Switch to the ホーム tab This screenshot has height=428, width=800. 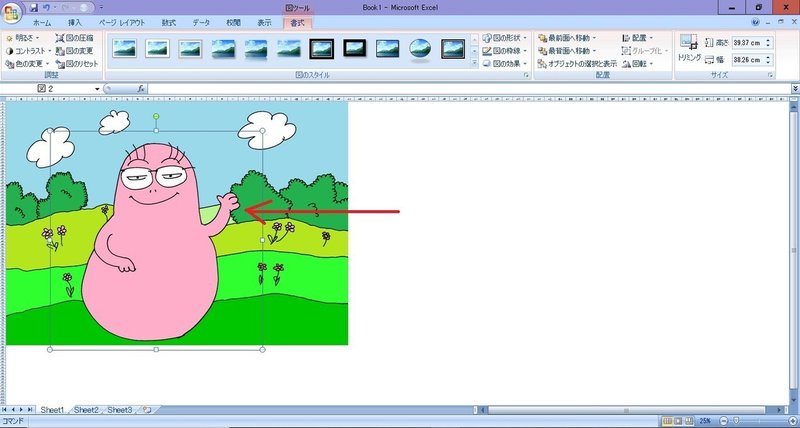point(42,23)
